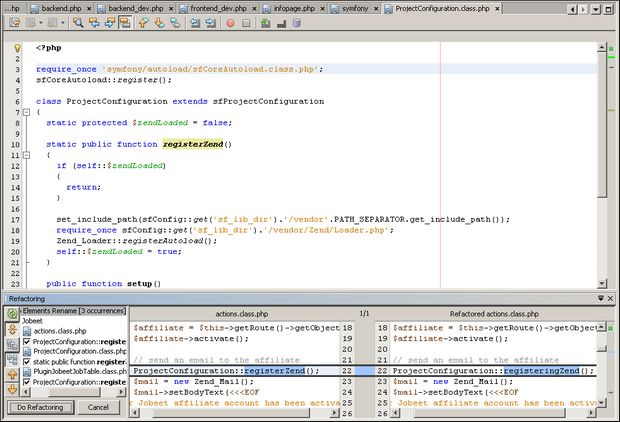Collapse registerZend fold at line 11
This screenshot has width=620, height=422.
(26, 155)
